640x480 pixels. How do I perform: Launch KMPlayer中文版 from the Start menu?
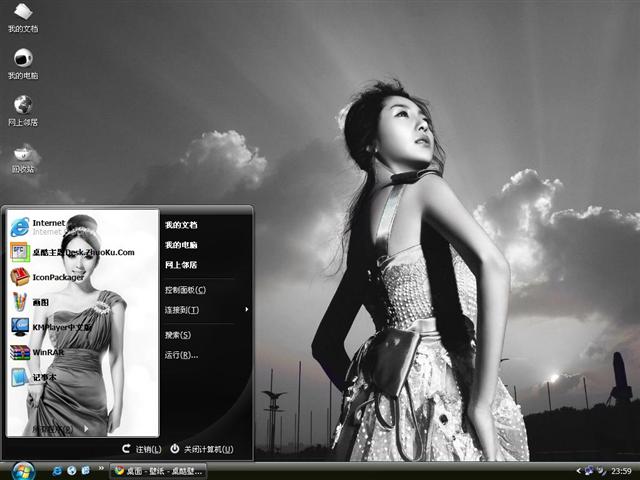click(51, 327)
